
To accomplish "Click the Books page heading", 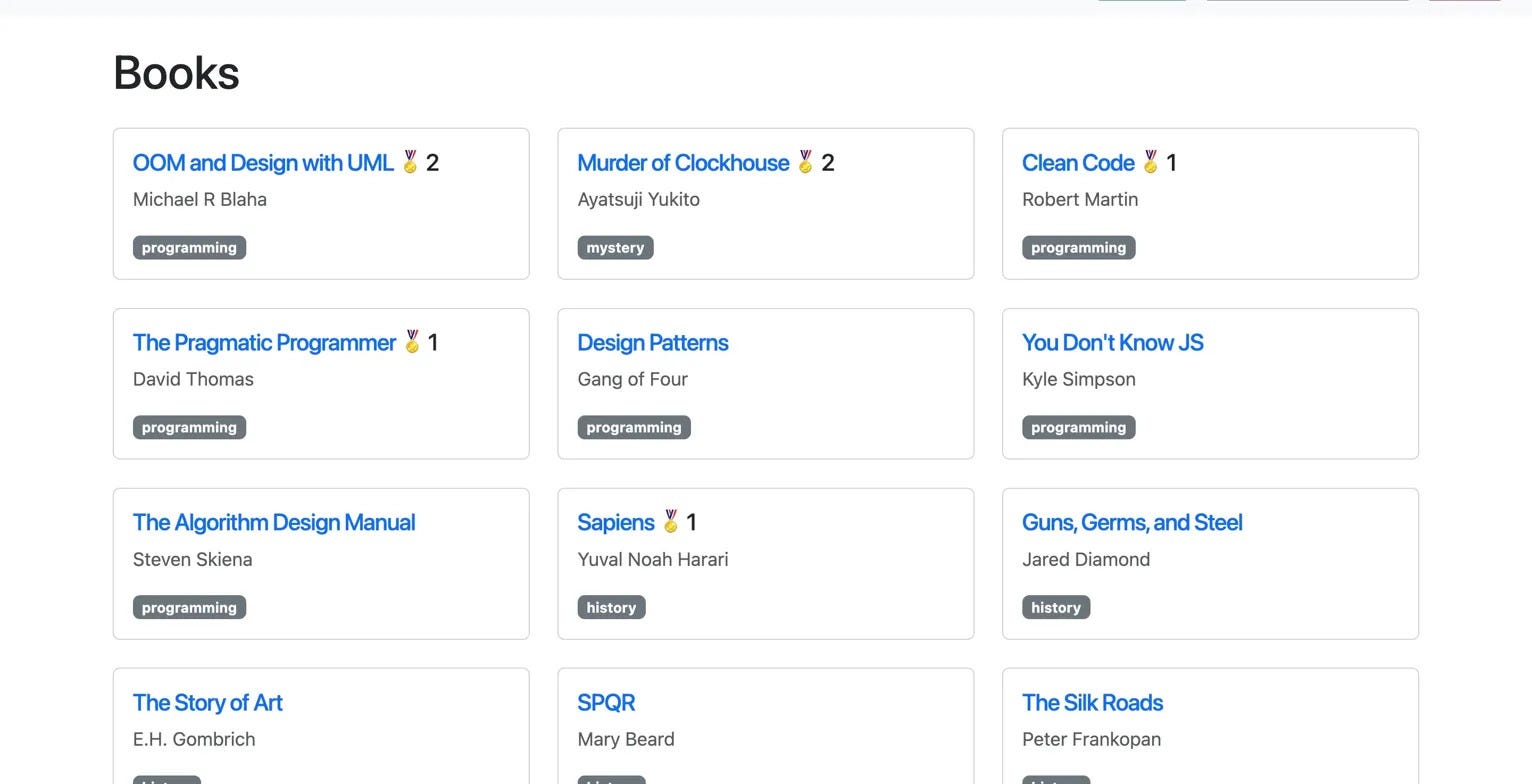I will (176, 73).
